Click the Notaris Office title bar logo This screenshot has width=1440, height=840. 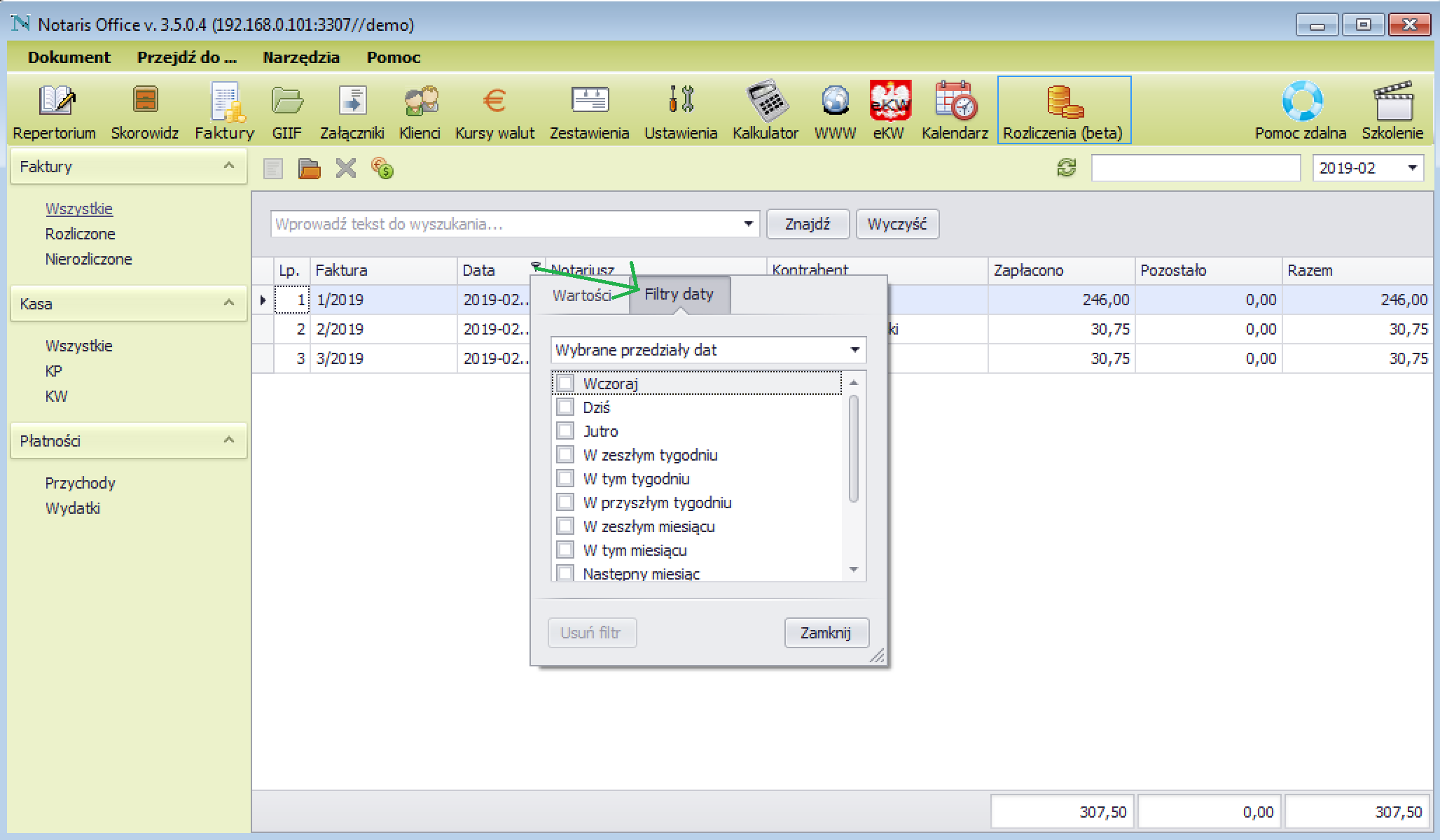(20, 24)
